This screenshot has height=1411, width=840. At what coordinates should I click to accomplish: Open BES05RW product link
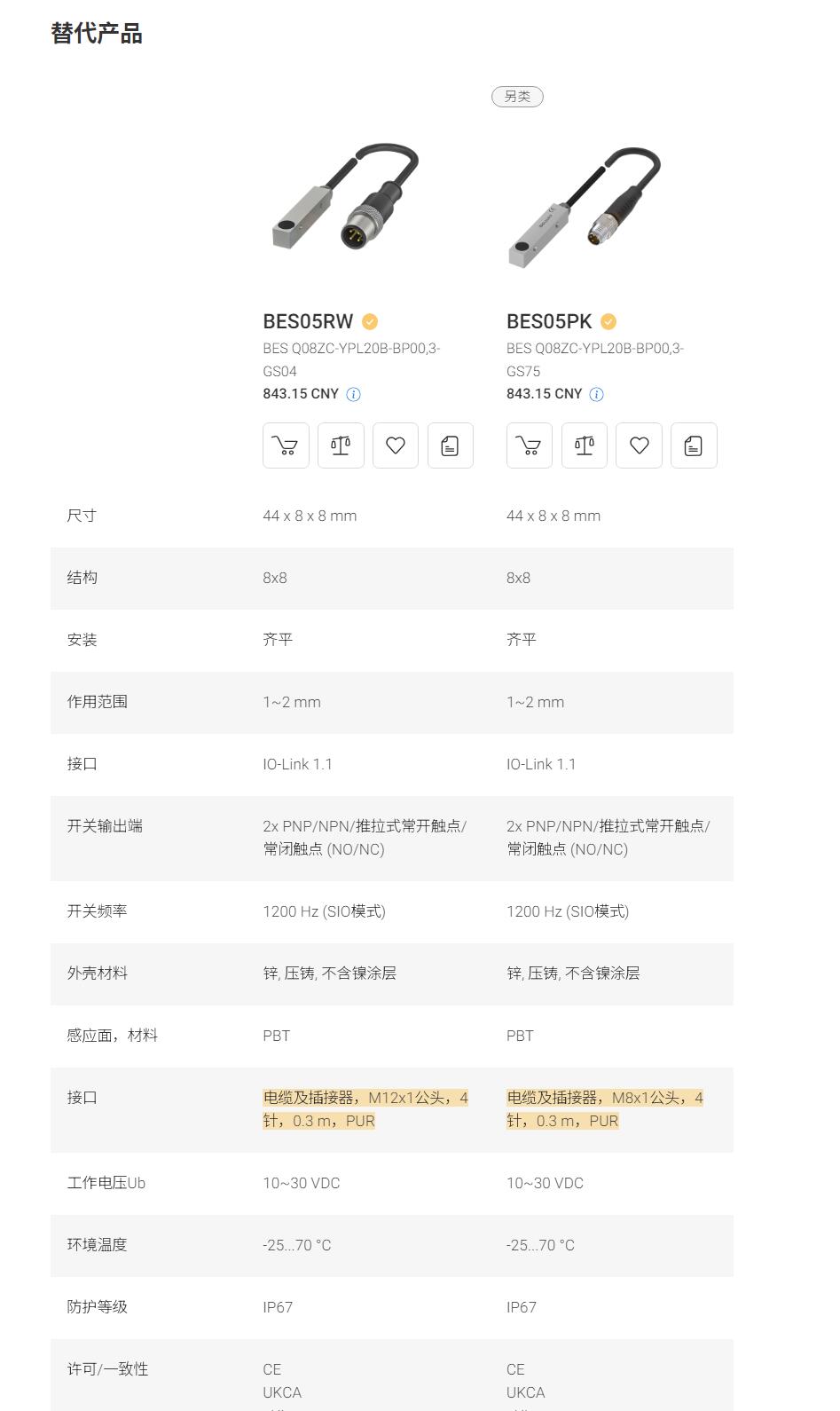click(308, 321)
